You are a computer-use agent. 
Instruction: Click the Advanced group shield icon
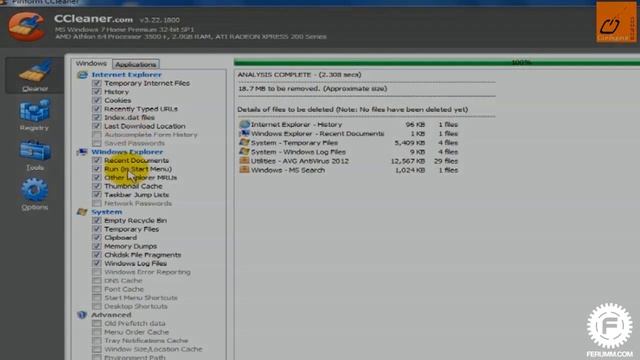click(82, 315)
